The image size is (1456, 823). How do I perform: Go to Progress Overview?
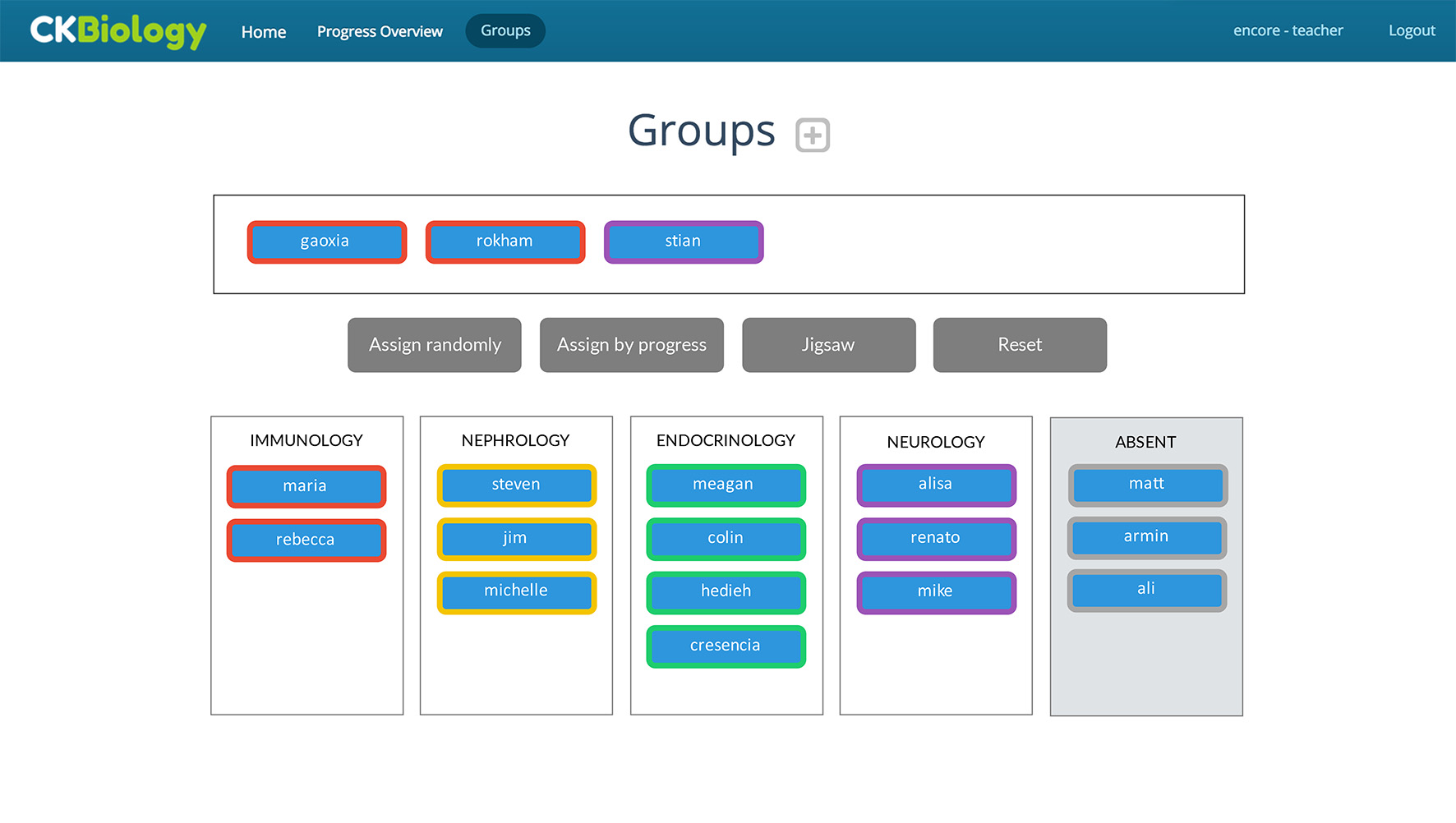click(x=380, y=32)
